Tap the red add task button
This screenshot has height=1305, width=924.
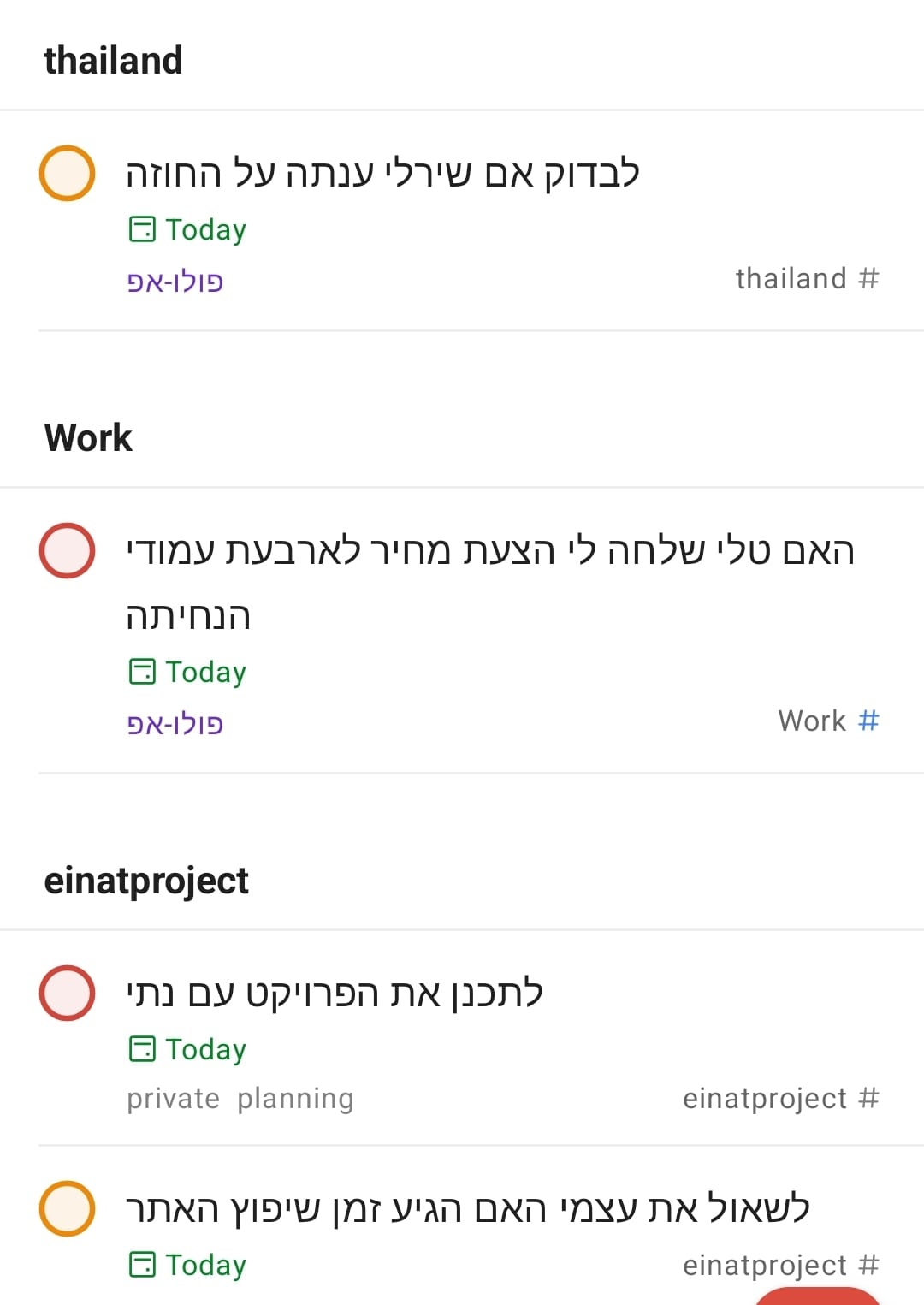click(817, 1296)
